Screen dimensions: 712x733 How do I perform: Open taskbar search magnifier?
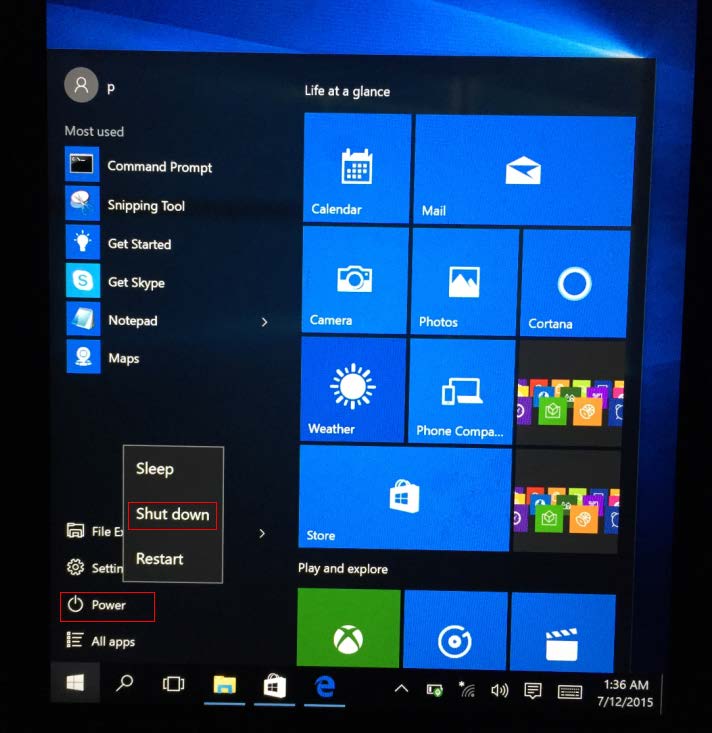click(x=124, y=683)
